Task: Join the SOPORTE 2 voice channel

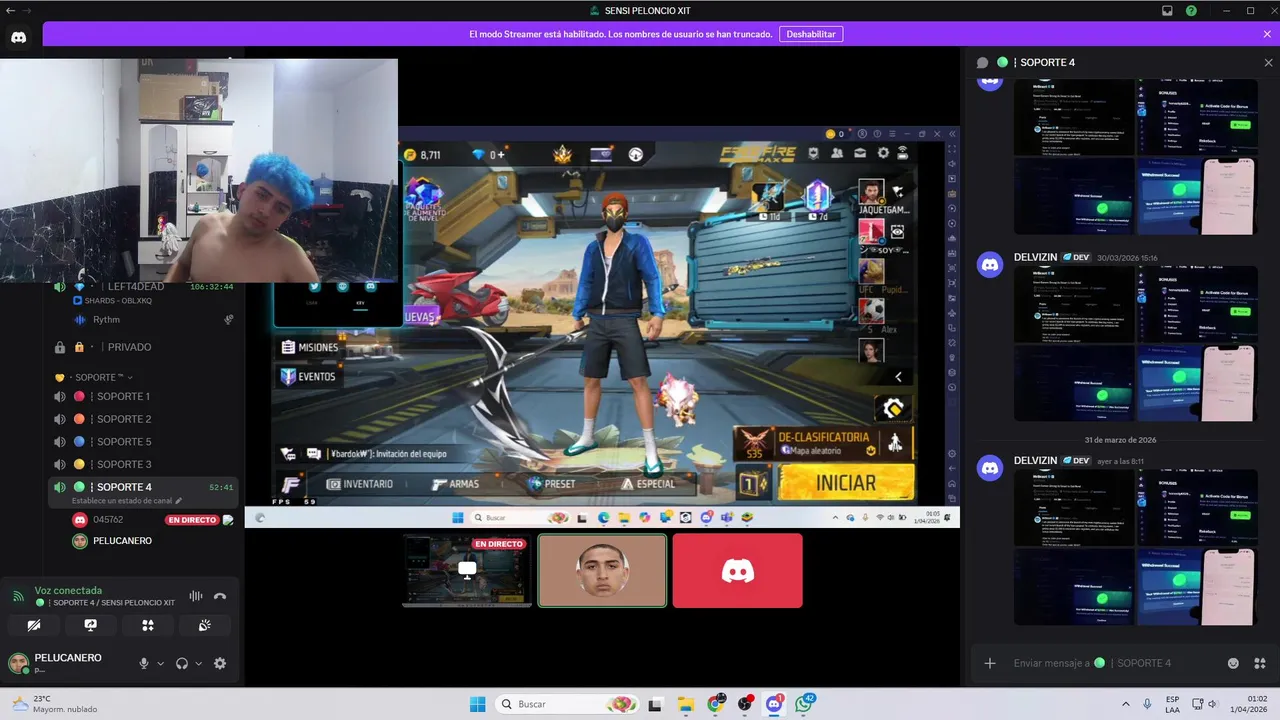Action: coord(144,419)
